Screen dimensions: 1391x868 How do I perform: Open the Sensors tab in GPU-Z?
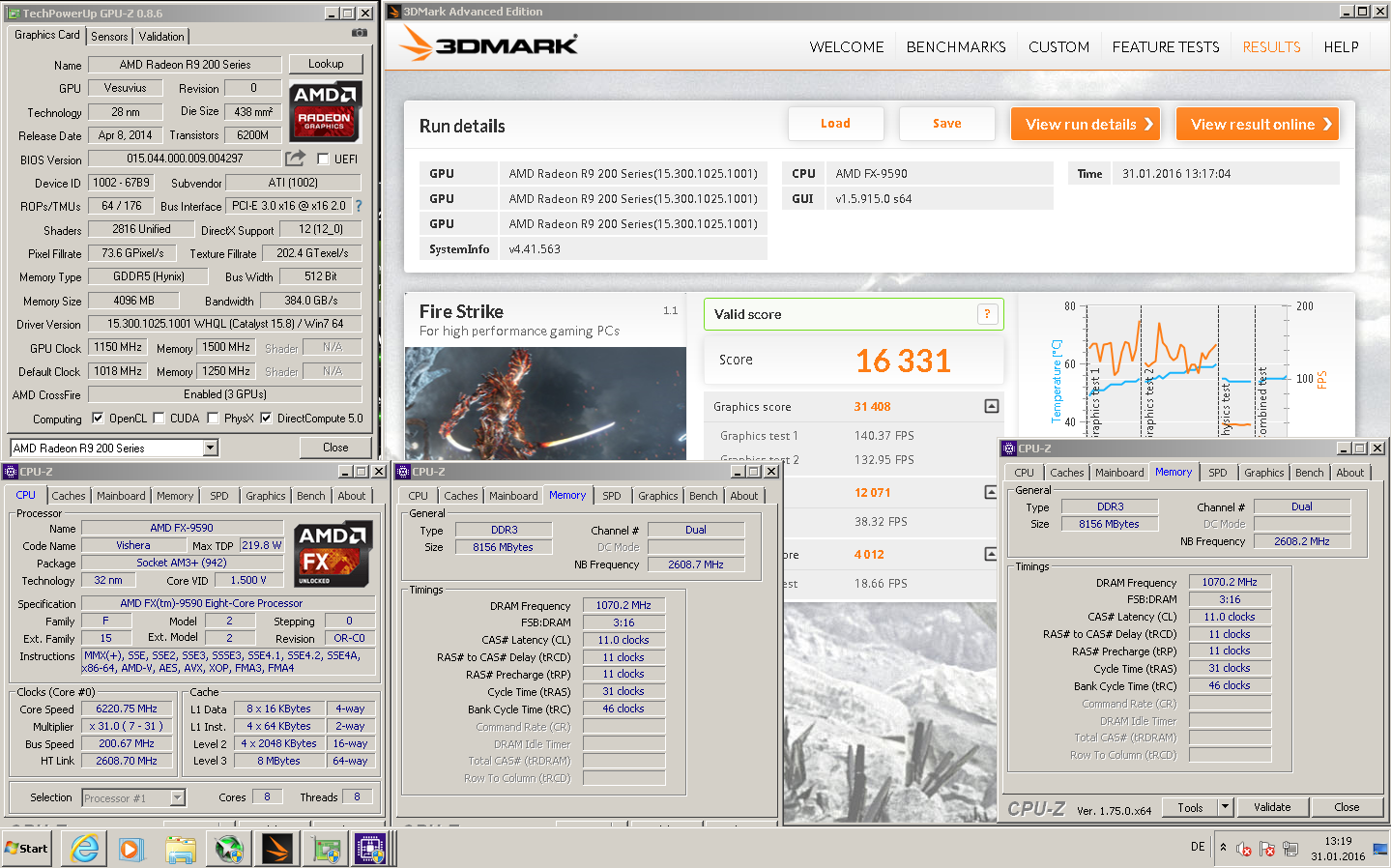pyautogui.click(x=109, y=36)
